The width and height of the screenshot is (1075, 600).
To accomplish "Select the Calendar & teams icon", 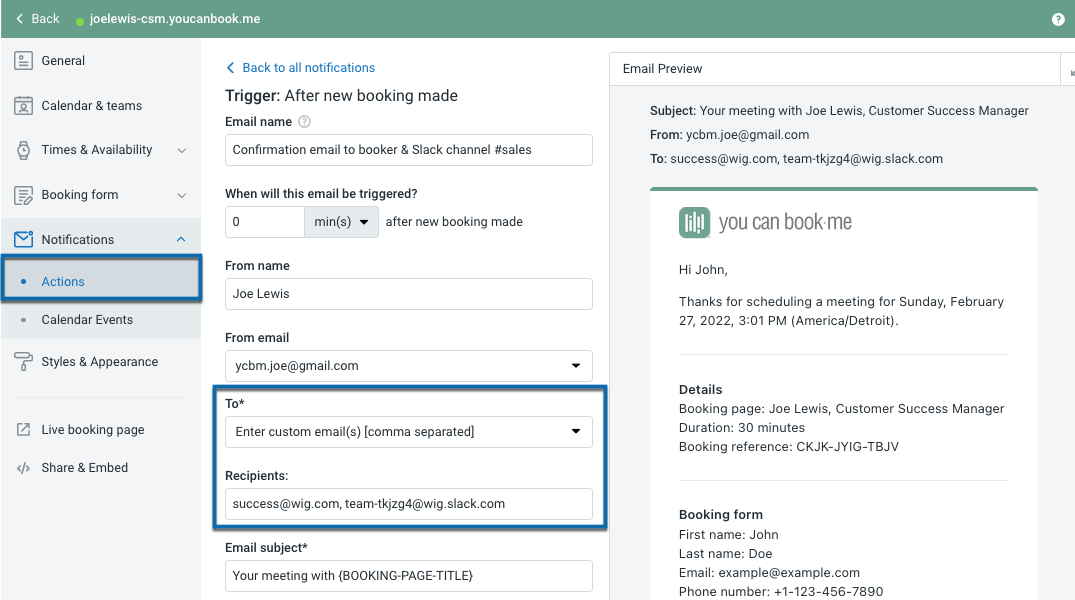I will tap(24, 105).
